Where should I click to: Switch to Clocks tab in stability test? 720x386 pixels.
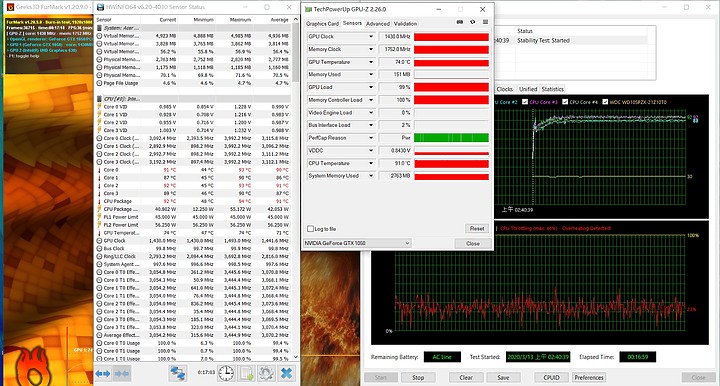click(504, 89)
